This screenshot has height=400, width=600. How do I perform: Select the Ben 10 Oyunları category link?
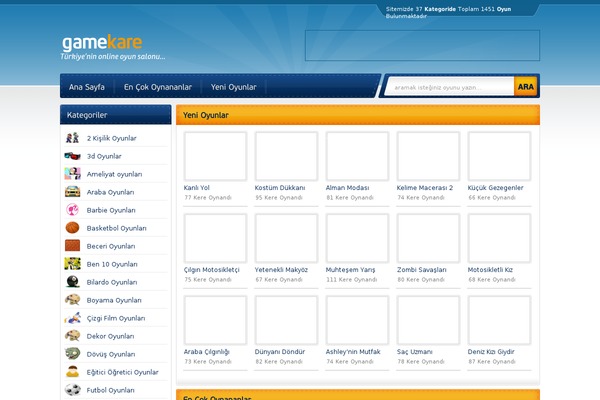tap(112, 264)
